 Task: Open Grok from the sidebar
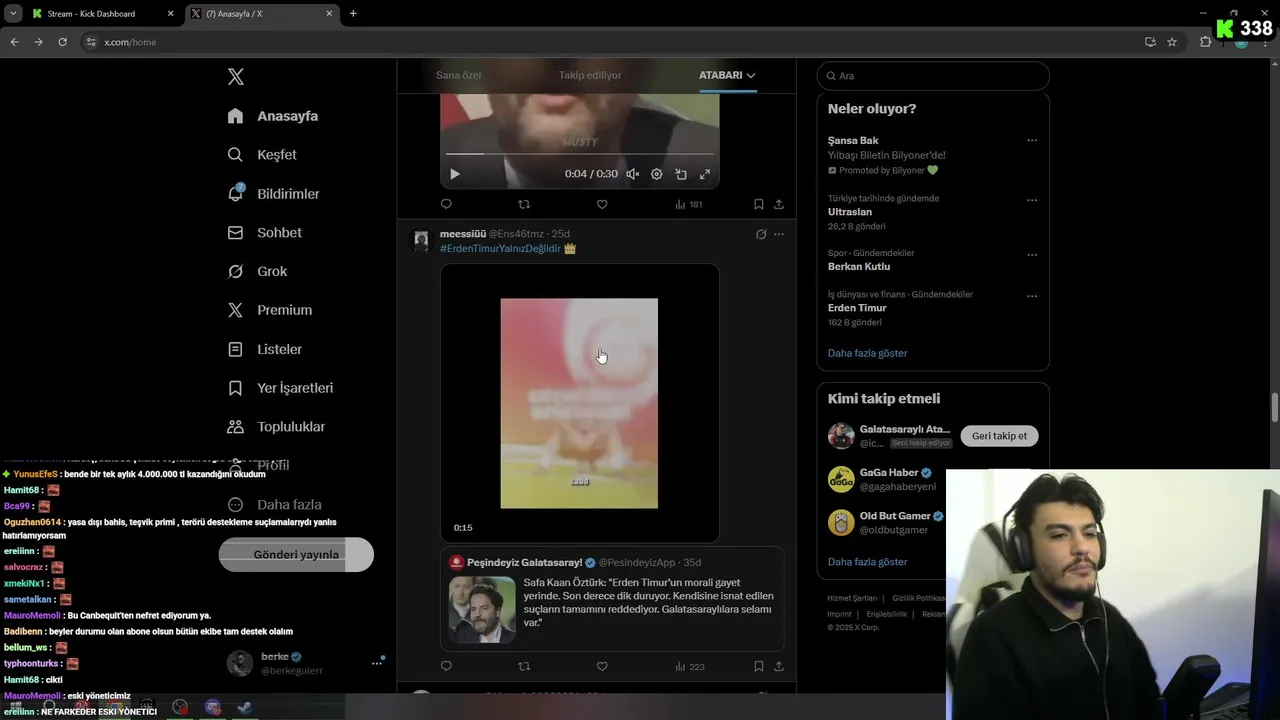point(257,271)
